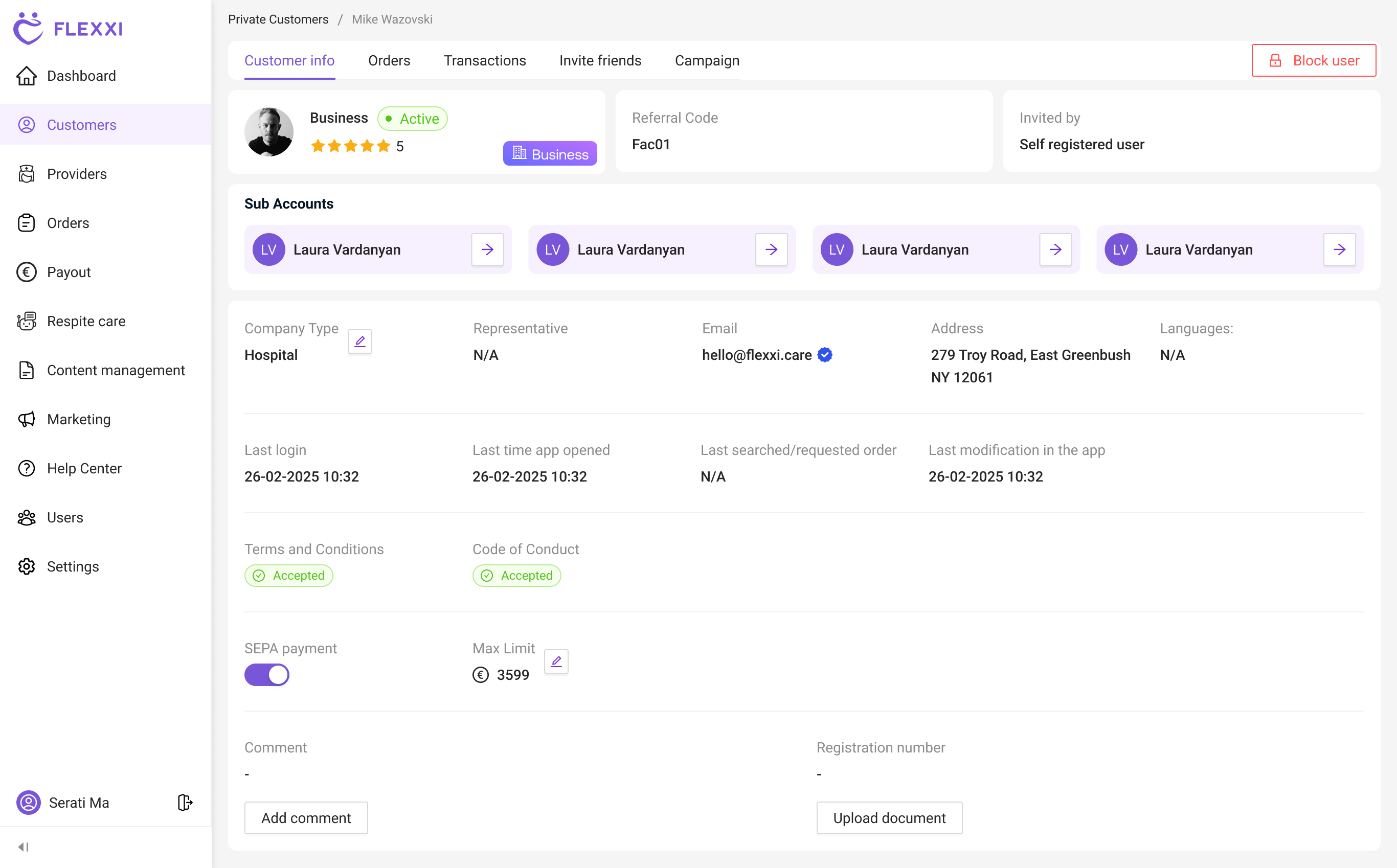Click the Add comment button
Image resolution: width=1397 pixels, height=868 pixels.
(306, 817)
